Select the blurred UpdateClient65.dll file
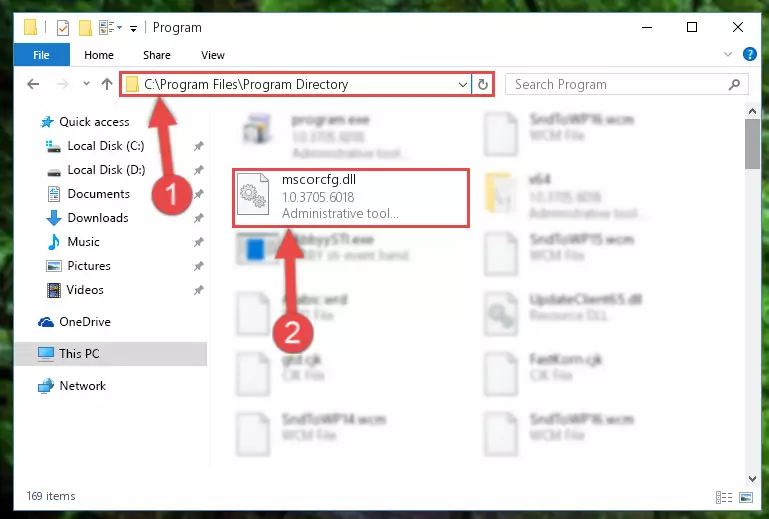769x519 pixels. click(563, 314)
